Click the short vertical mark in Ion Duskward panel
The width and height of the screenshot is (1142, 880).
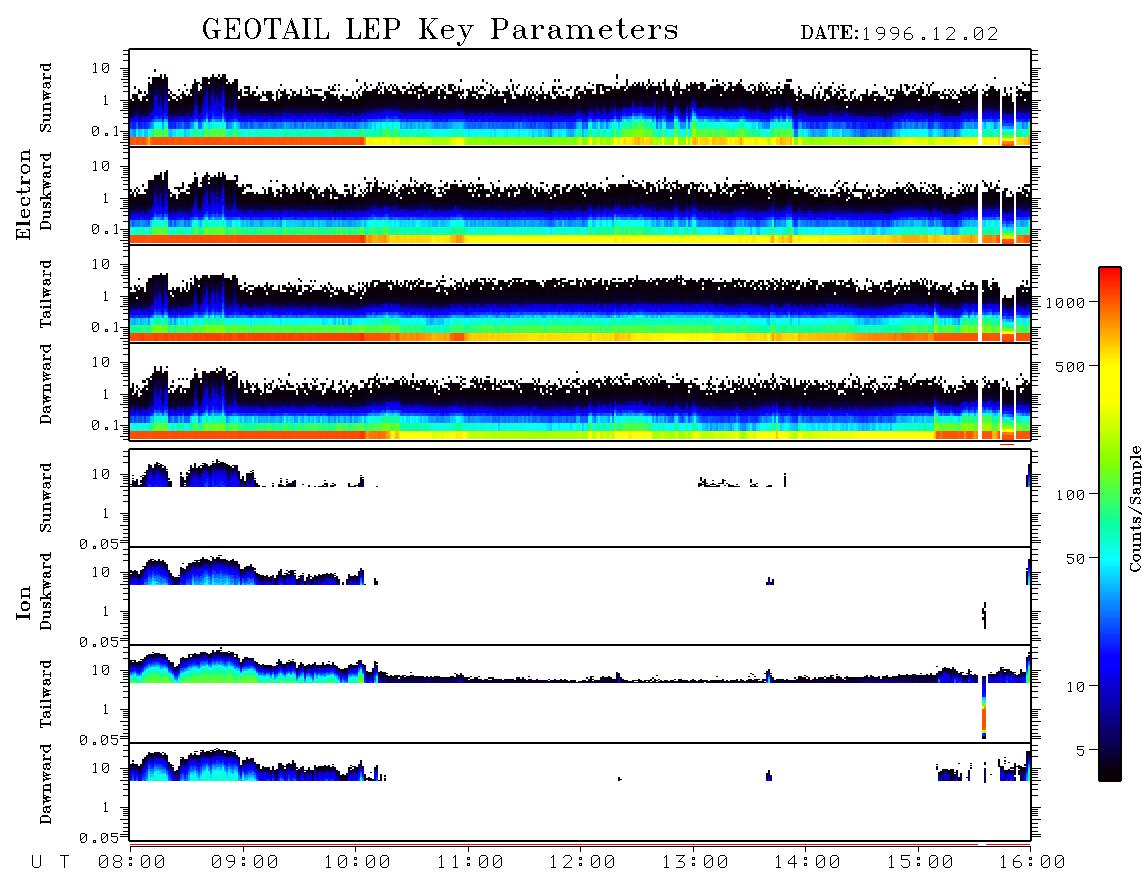click(984, 616)
